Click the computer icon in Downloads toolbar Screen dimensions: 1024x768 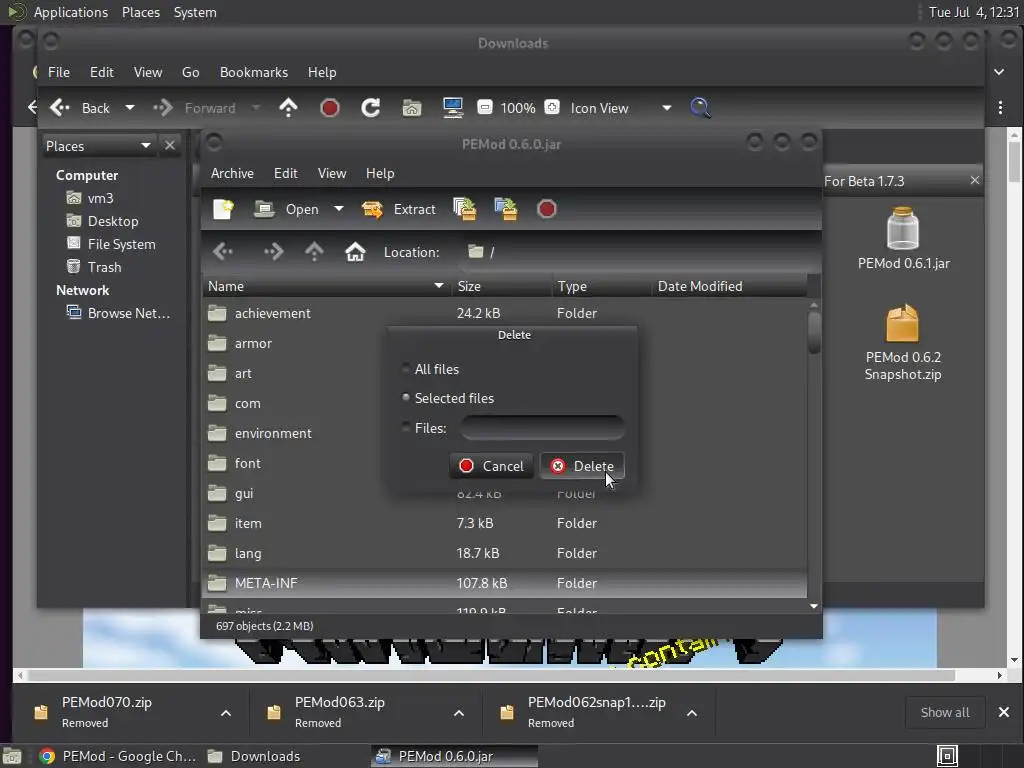[x=453, y=108]
